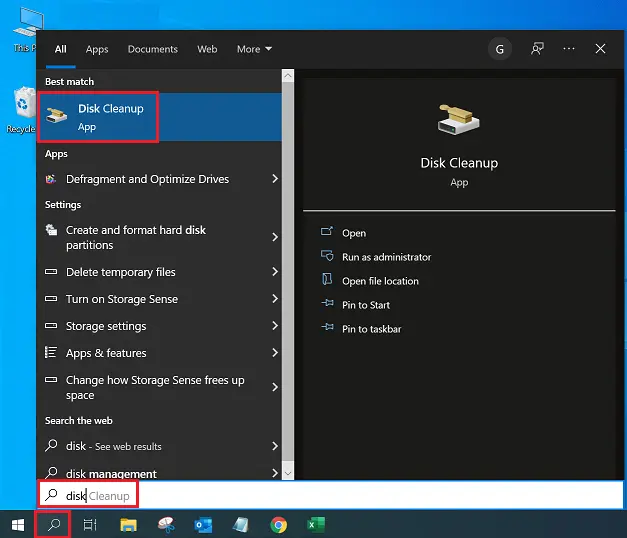
Task: Click the Change how Storage Sense icon
Action: tap(51, 380)
